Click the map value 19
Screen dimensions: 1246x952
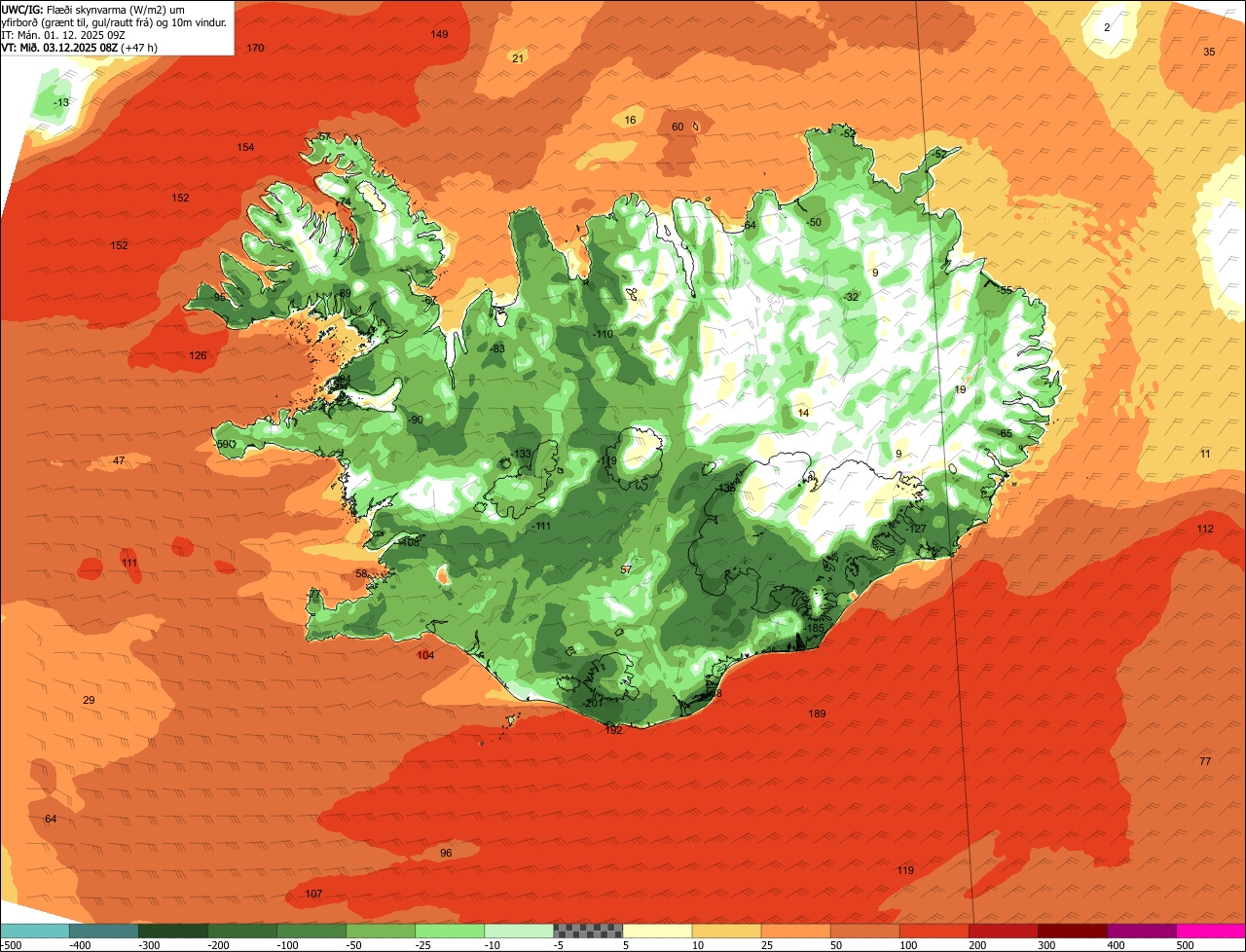[960, 389]
